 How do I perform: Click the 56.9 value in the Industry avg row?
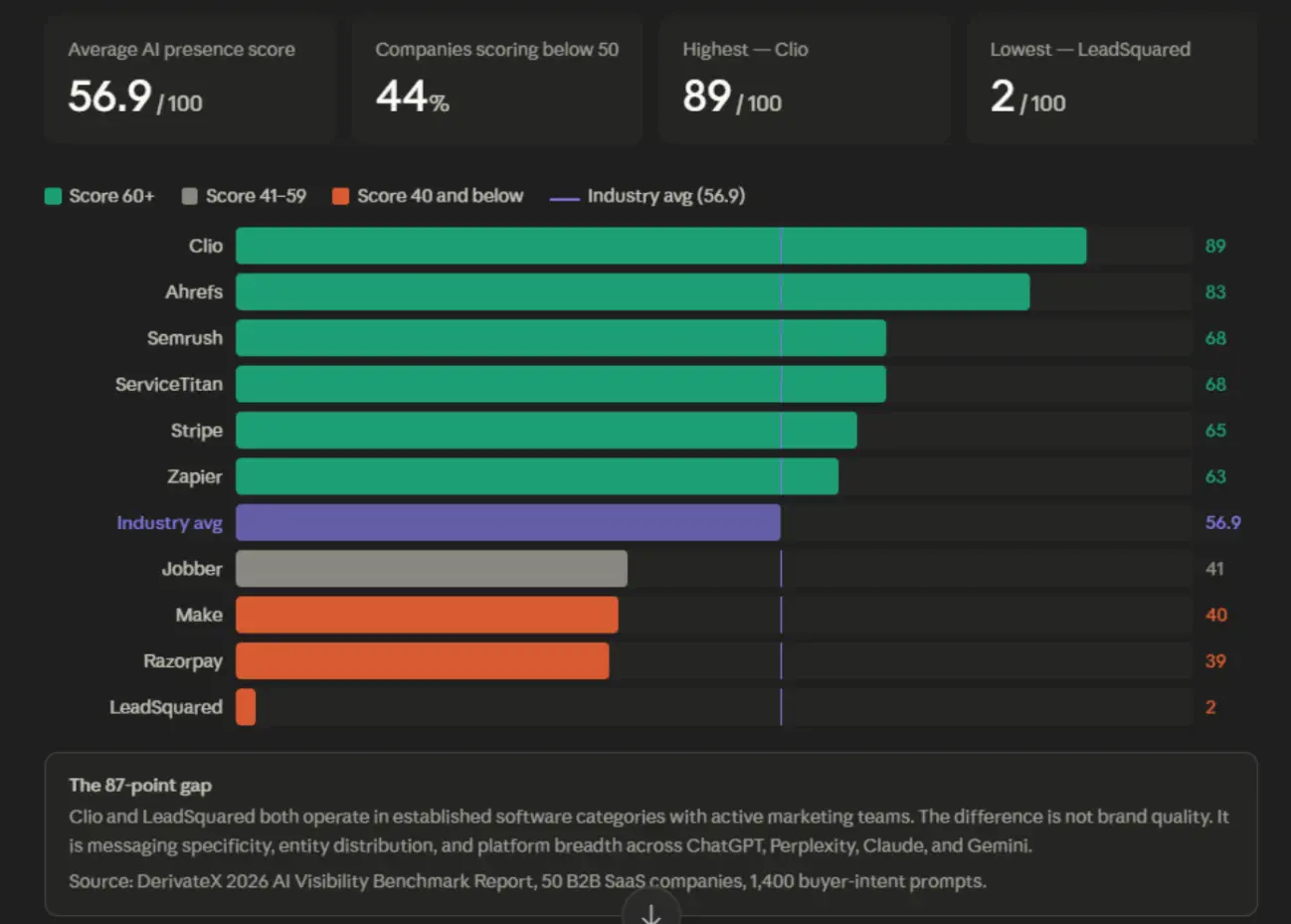tap(1223, 522)
